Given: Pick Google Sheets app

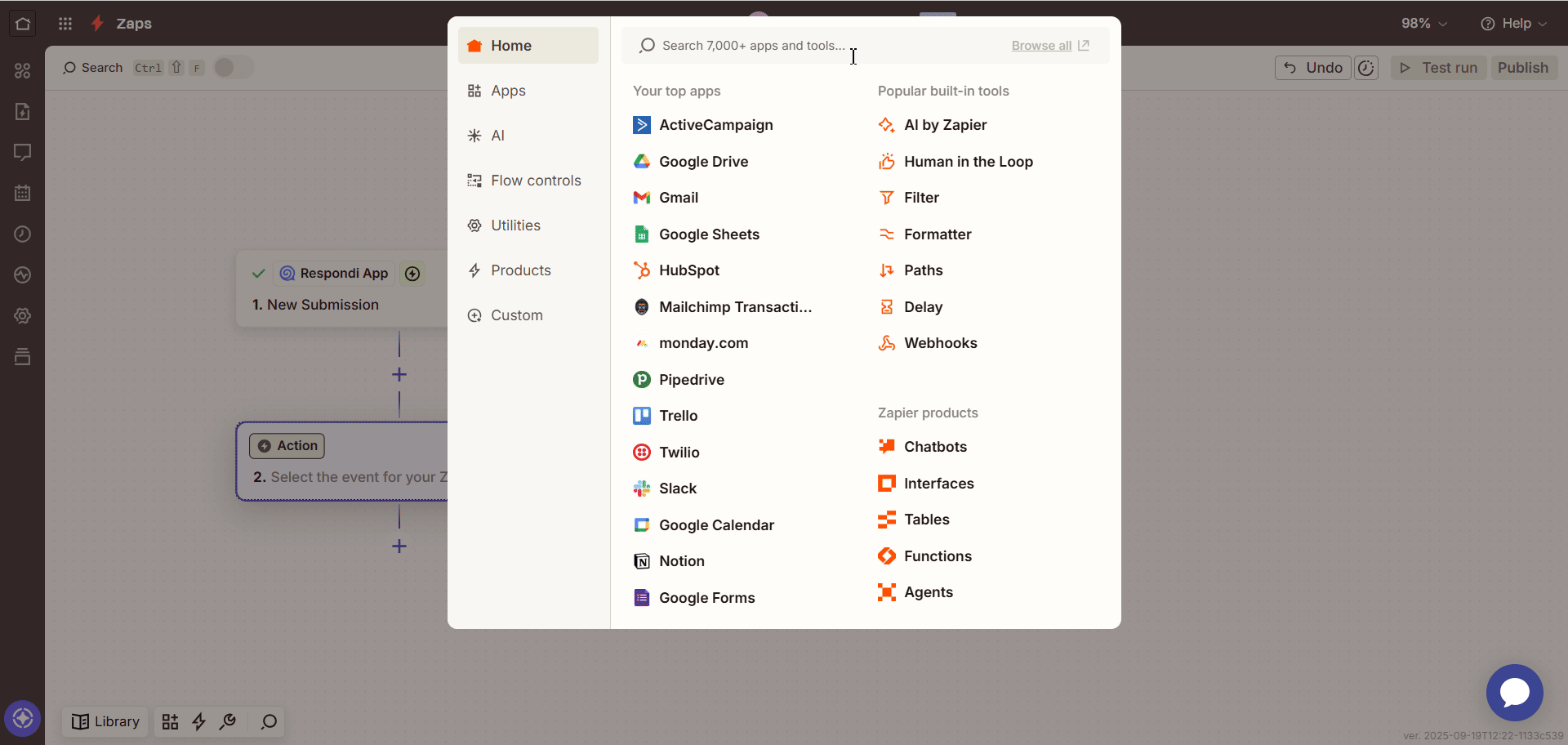Looking at the screenshot, I should pyautogui.click(x=697, y=234).
